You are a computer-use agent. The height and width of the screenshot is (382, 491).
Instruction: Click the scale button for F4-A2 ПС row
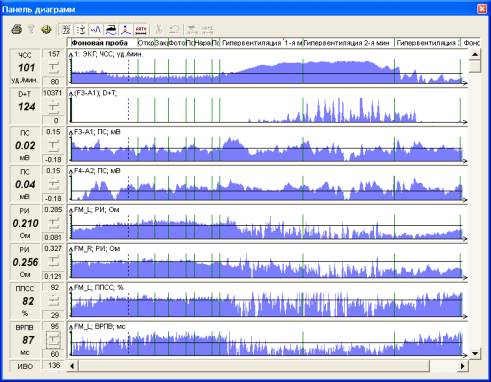(54, 184)
